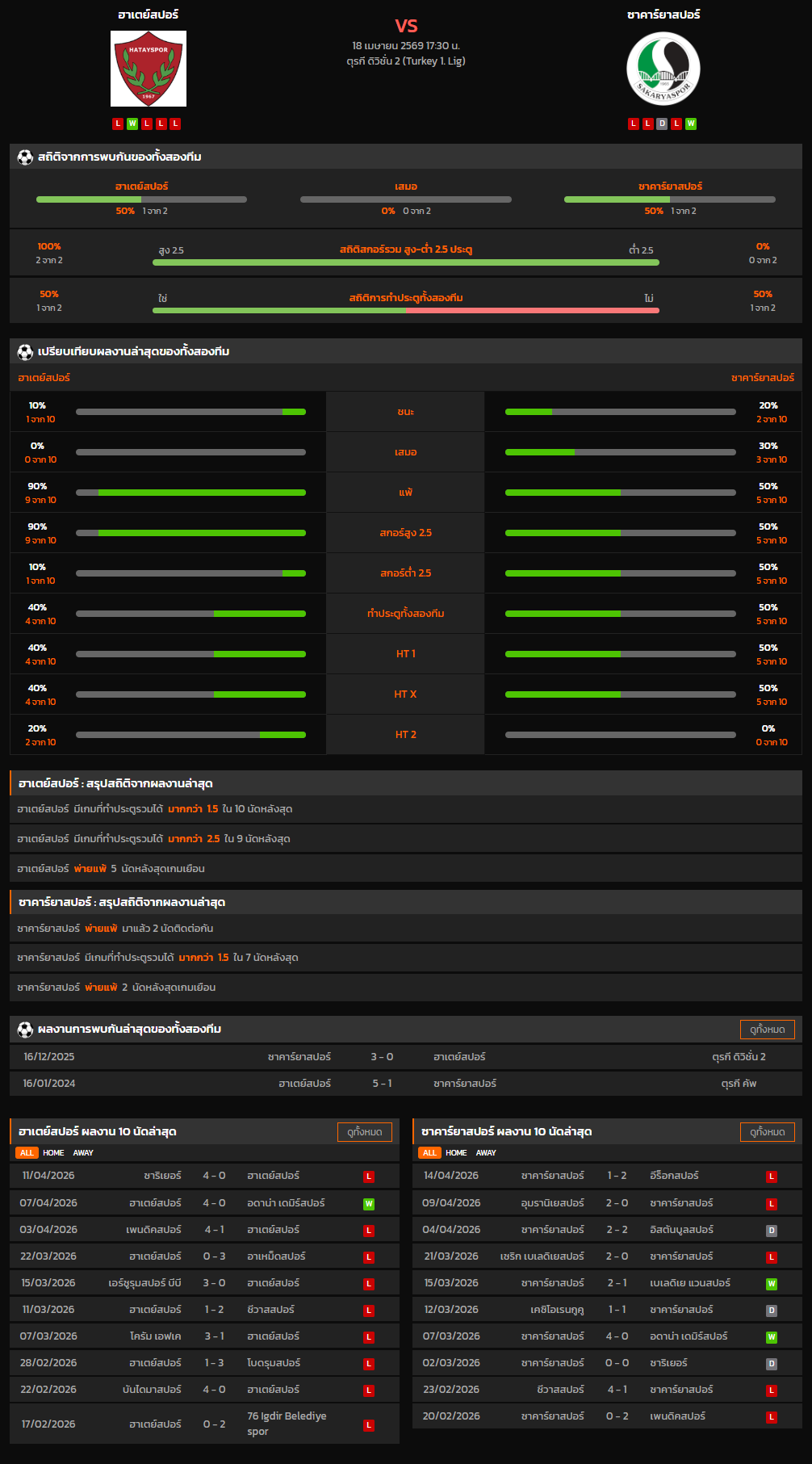812x1464 pixels.
Task: Click view all button in head-to-head results
Action: pos(767,1030)
